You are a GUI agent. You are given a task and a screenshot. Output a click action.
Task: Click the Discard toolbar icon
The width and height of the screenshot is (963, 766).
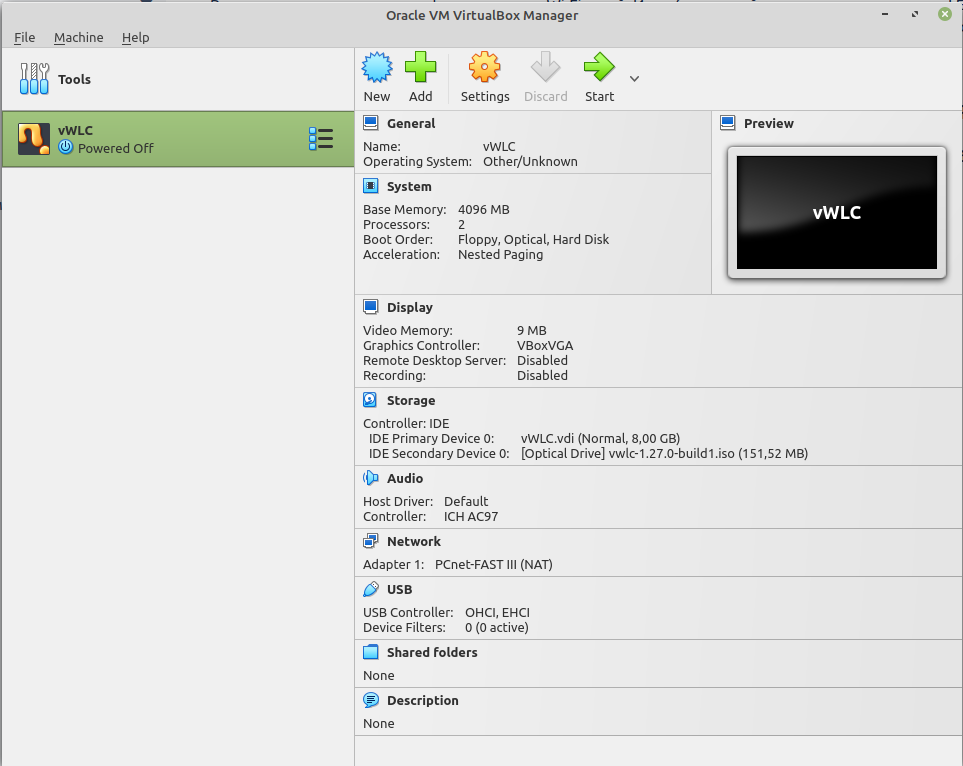click(x=545, y=68)
